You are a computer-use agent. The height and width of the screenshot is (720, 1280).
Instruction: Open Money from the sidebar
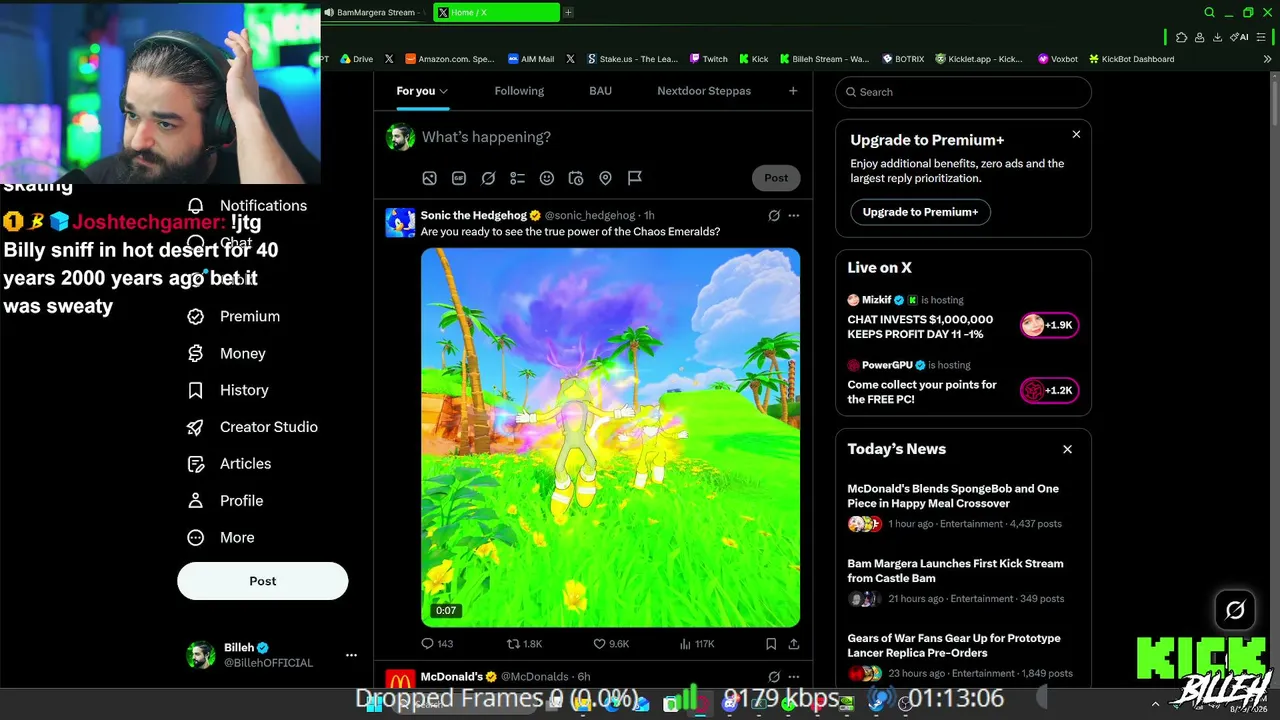pyautogui.click(x=227, y=353)
